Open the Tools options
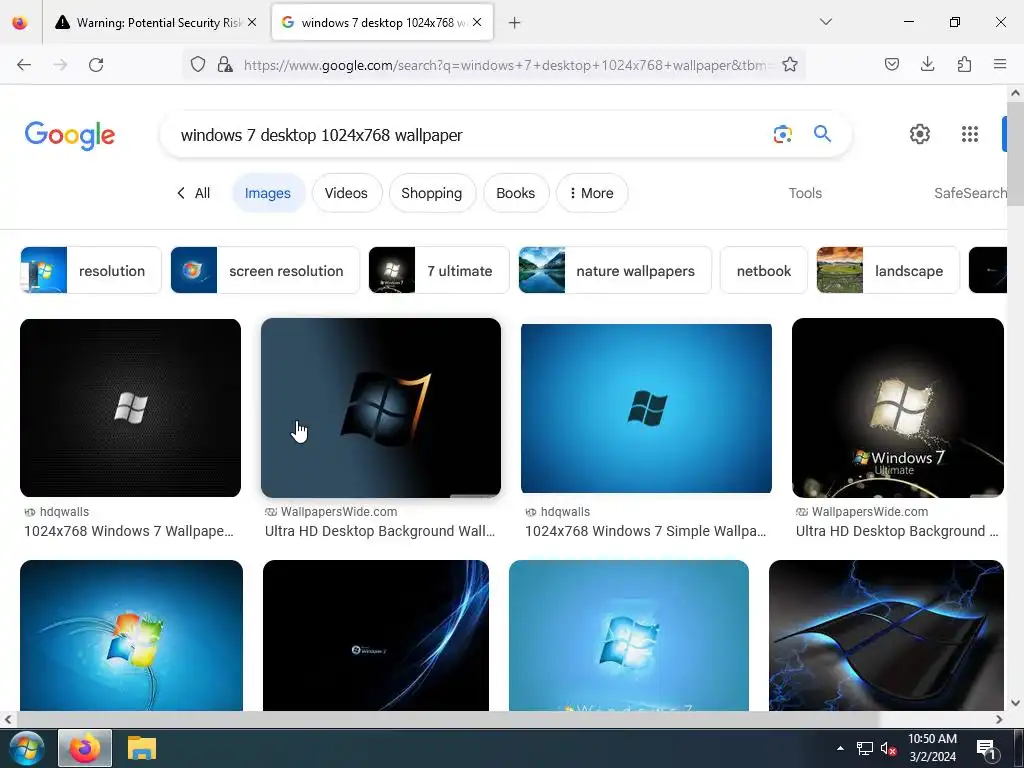1024x768 pixels. tap(805, 193)
